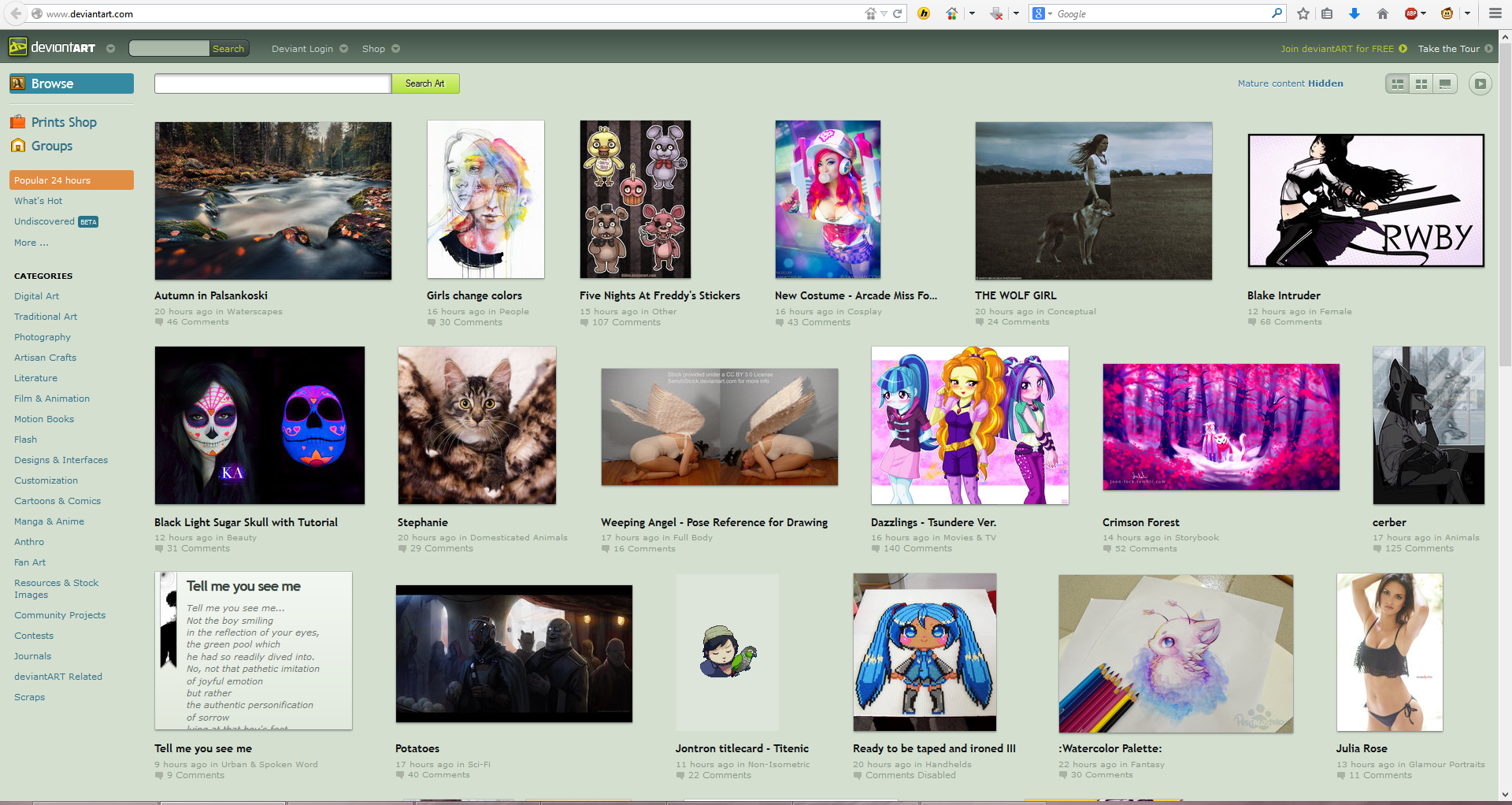Show bookmarks list toolbar icon

click(x=1327, y=13)
